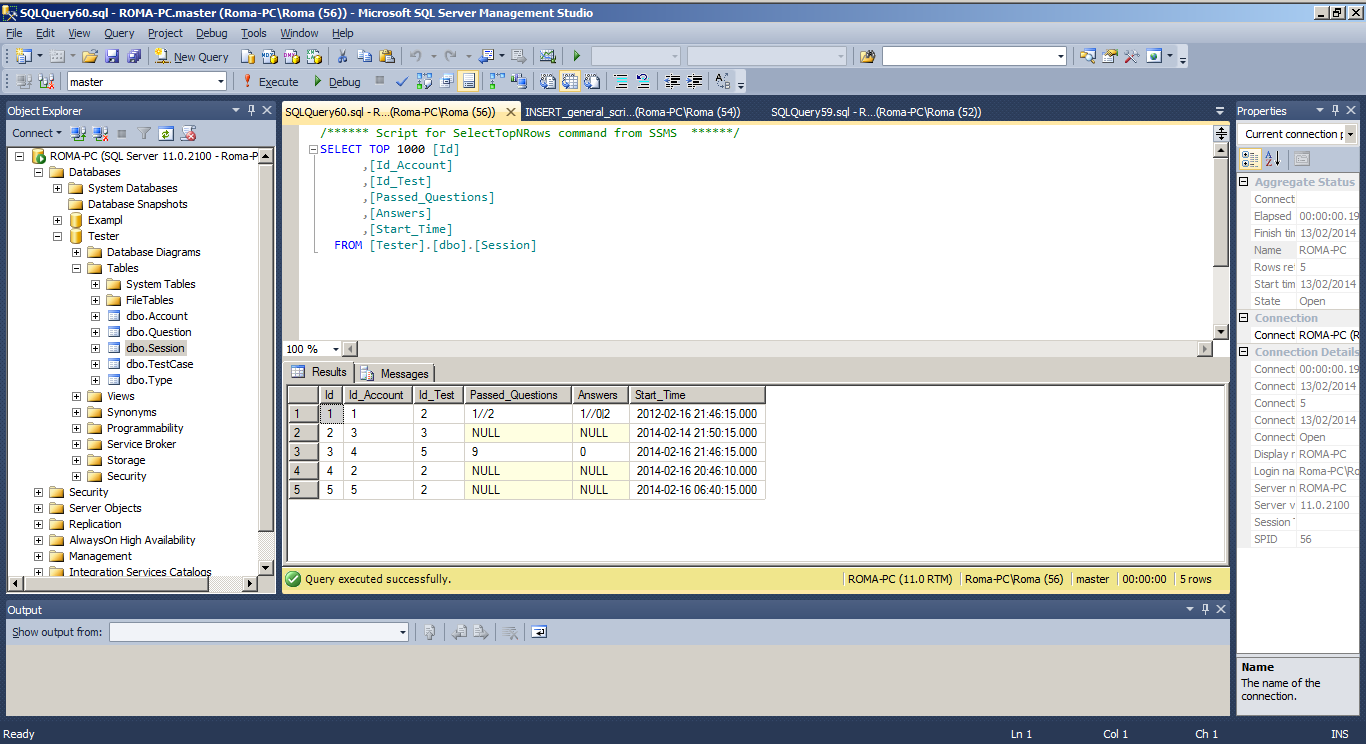
Task: Click the Object Explorer Disconnect icon
Action: pos(100,133)
